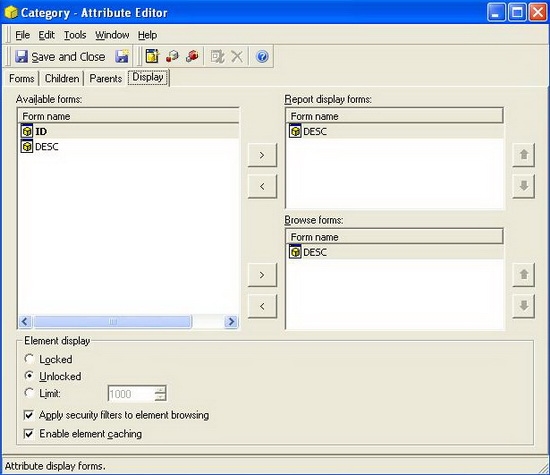Viewport: 550px width, 475px height.
Task: Select DESC text in Report display forms
Action: tap(315, 132)
